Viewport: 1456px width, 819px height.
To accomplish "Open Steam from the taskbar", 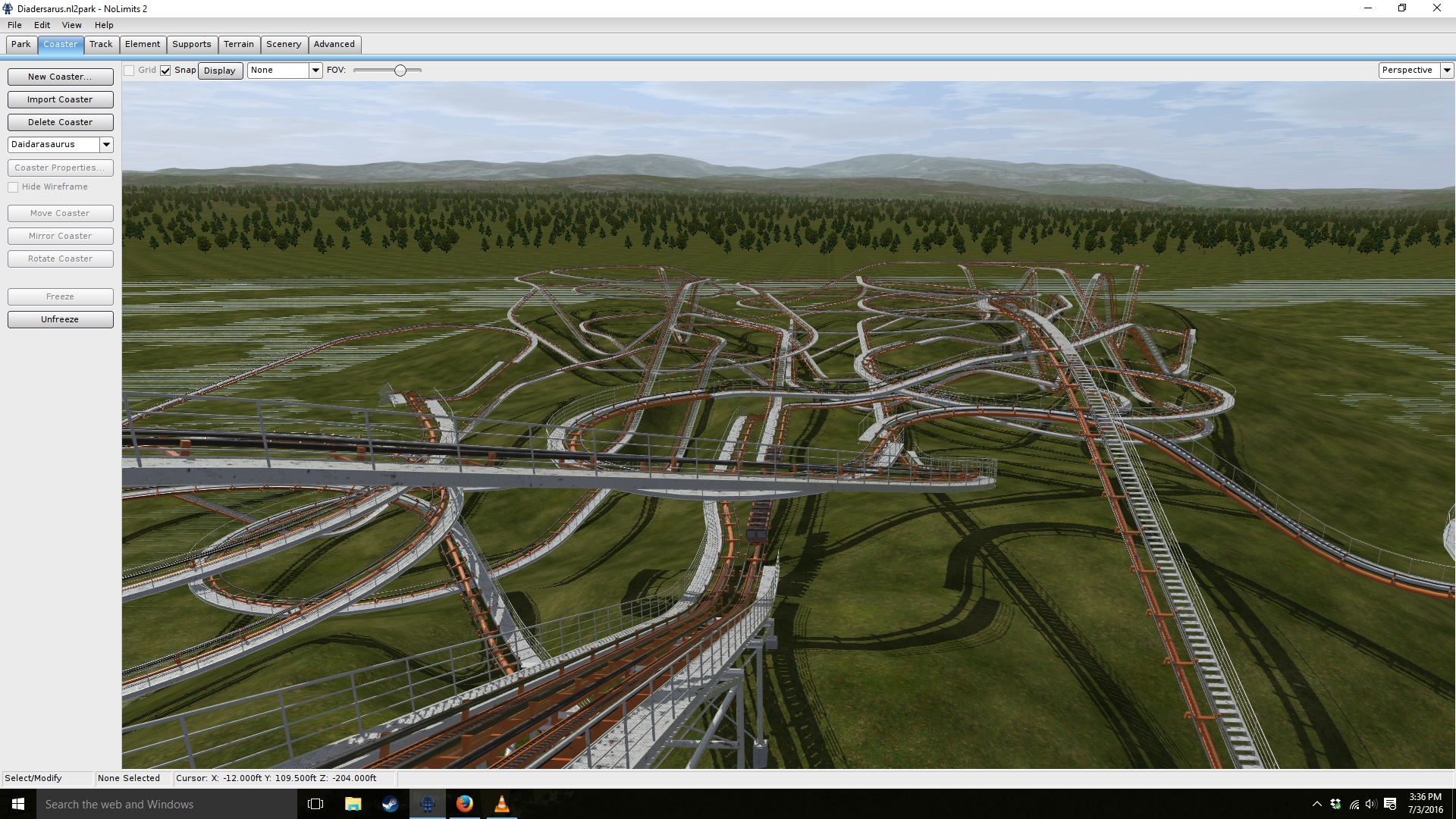I will (x=391, y=804).
